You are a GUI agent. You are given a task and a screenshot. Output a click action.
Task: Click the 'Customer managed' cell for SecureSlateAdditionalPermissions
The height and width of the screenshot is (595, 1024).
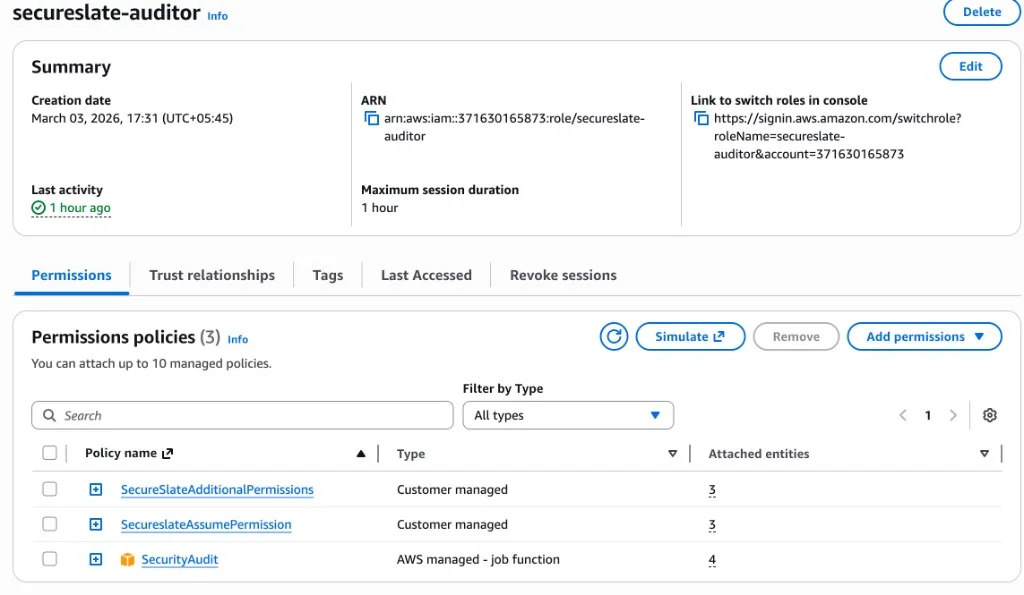(452, 490)
